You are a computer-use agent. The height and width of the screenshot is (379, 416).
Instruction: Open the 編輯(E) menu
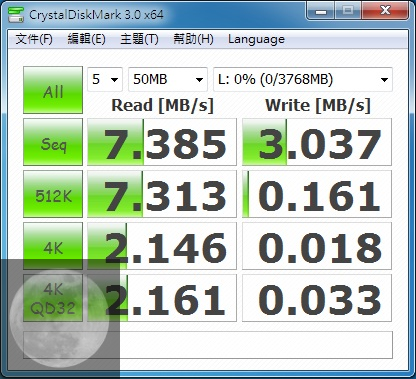coord(86,39)
